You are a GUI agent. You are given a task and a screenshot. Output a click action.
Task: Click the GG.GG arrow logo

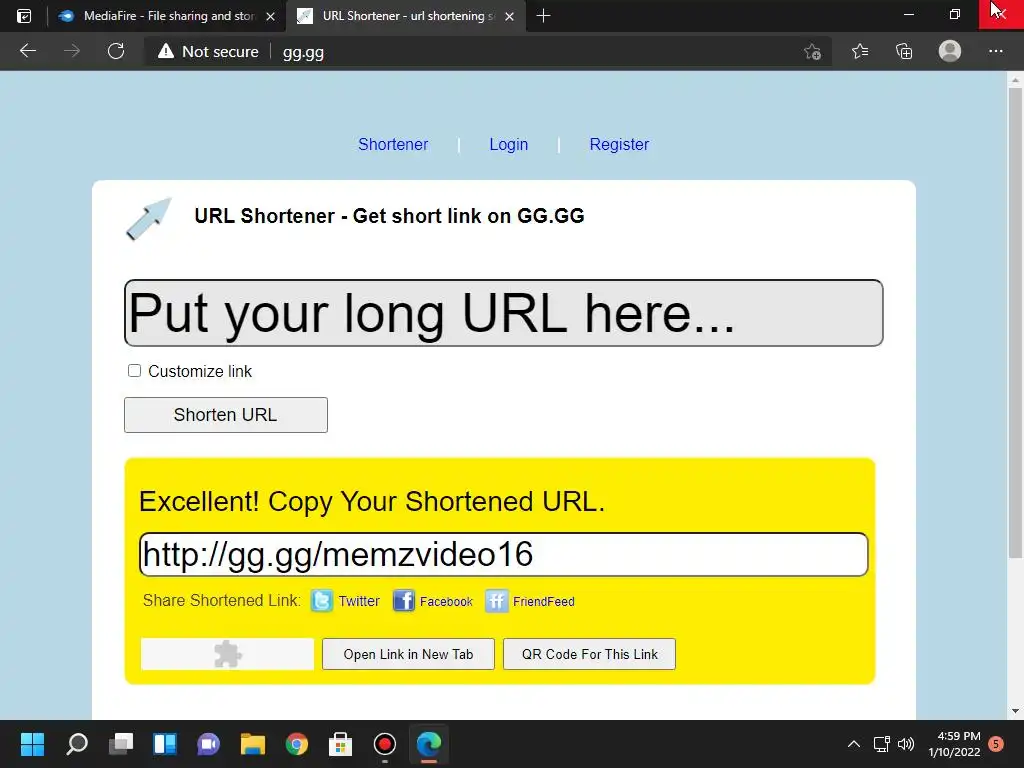149,219
